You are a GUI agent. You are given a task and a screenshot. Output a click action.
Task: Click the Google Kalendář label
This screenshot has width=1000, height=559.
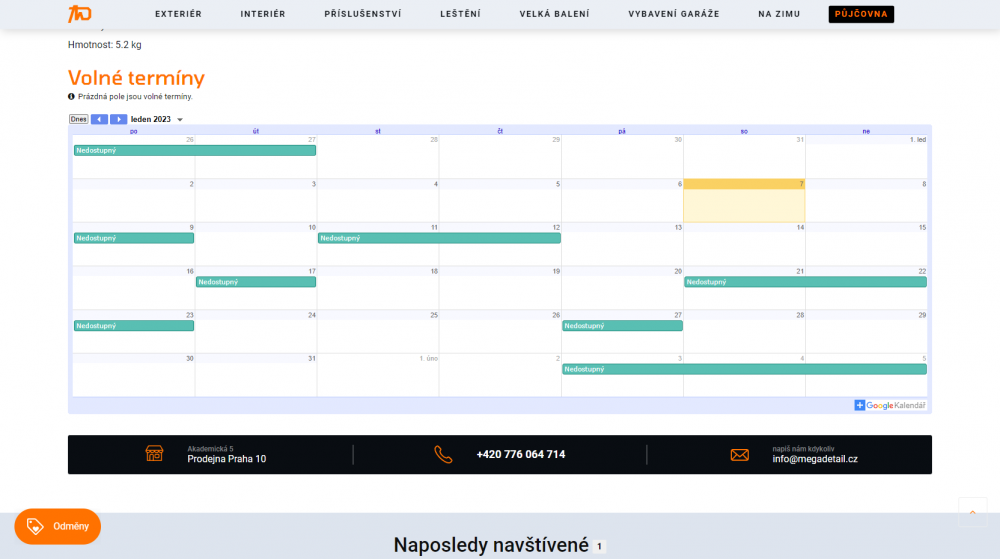click(895, 405)
